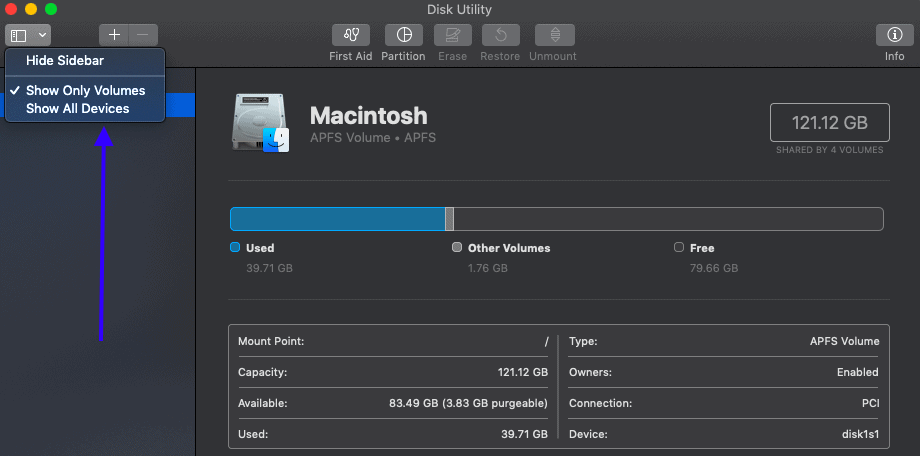Click the plus Add Volume button
Image resolution: width=920 pixels, height=456 pixels.
114,35
